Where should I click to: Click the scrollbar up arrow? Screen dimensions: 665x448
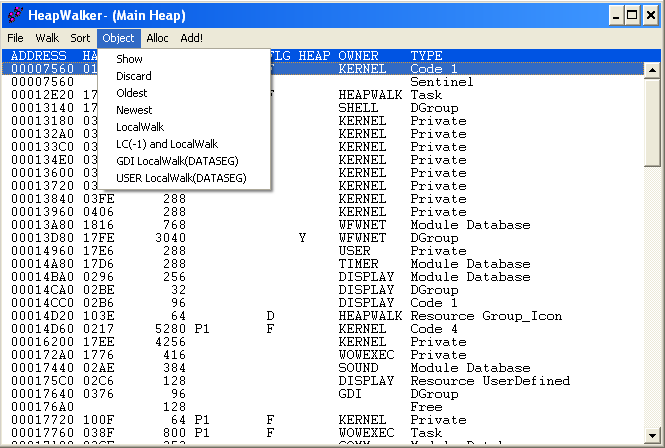[x=652, y=70]
